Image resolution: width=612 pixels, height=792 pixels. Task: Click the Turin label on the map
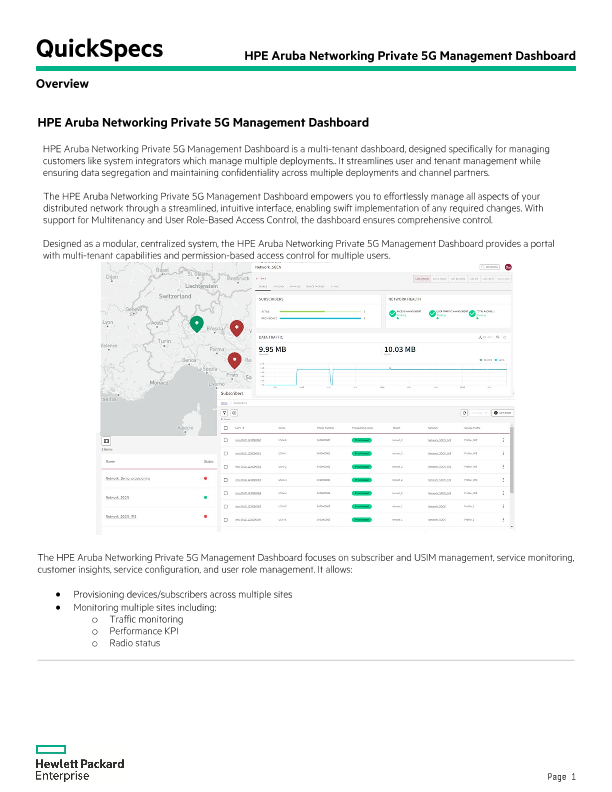[165, 341]
